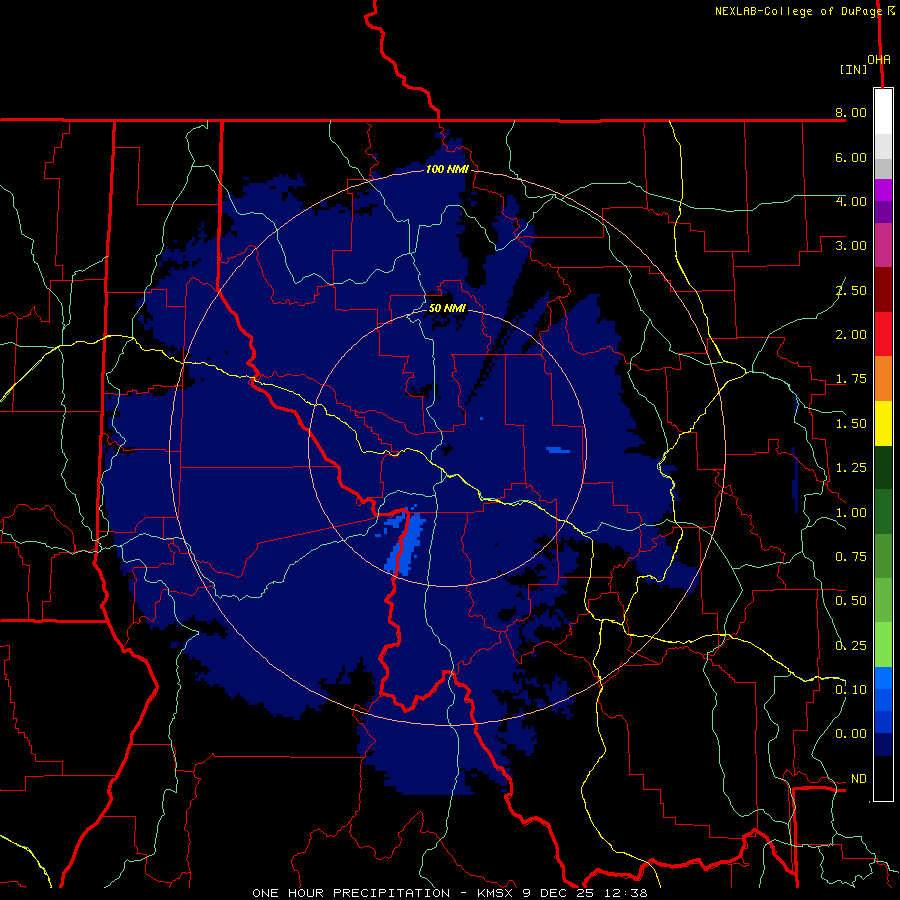Click the 6.00 legend value

tap(851, 157)
